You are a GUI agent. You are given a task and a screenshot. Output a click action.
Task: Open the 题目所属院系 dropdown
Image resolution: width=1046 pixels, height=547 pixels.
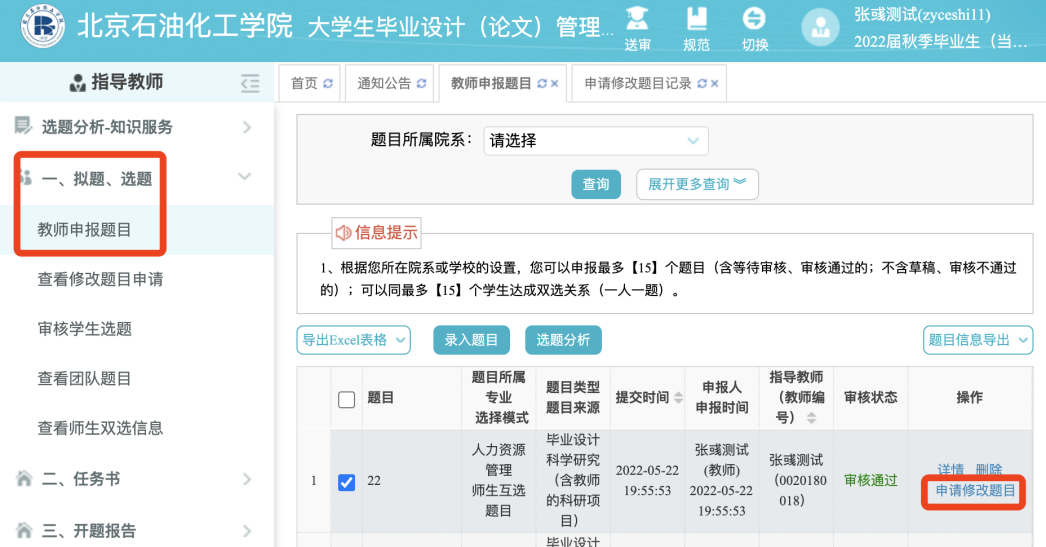pos(596,141)
